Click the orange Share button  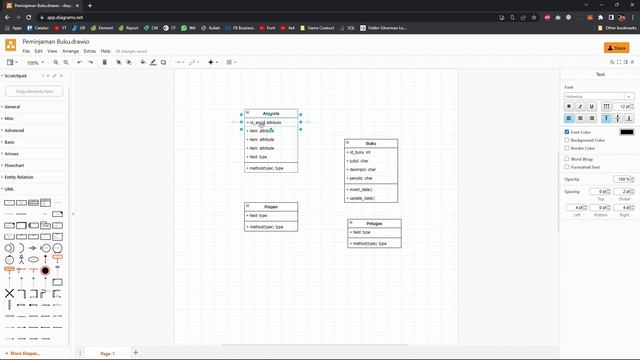(x=616, y=48)
